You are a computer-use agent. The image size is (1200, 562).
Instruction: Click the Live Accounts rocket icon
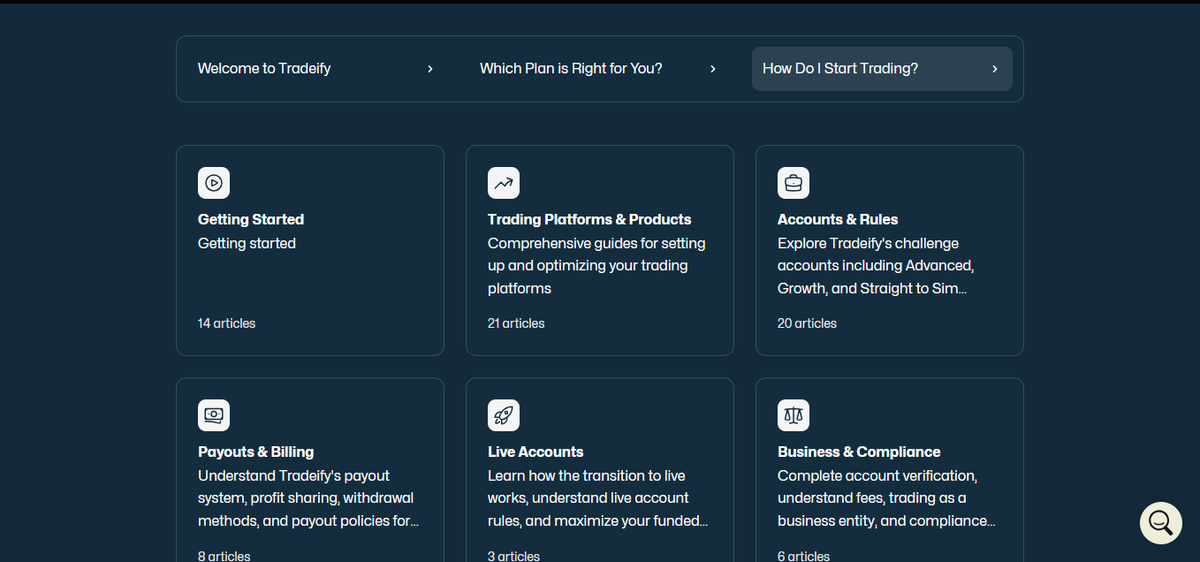coord(504,415)
